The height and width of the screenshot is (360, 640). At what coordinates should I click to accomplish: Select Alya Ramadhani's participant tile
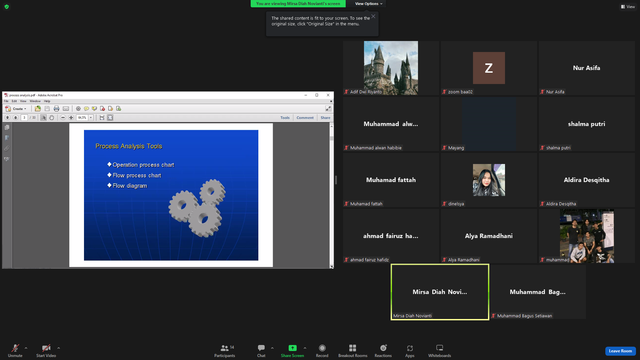click(x=489, y=236)
